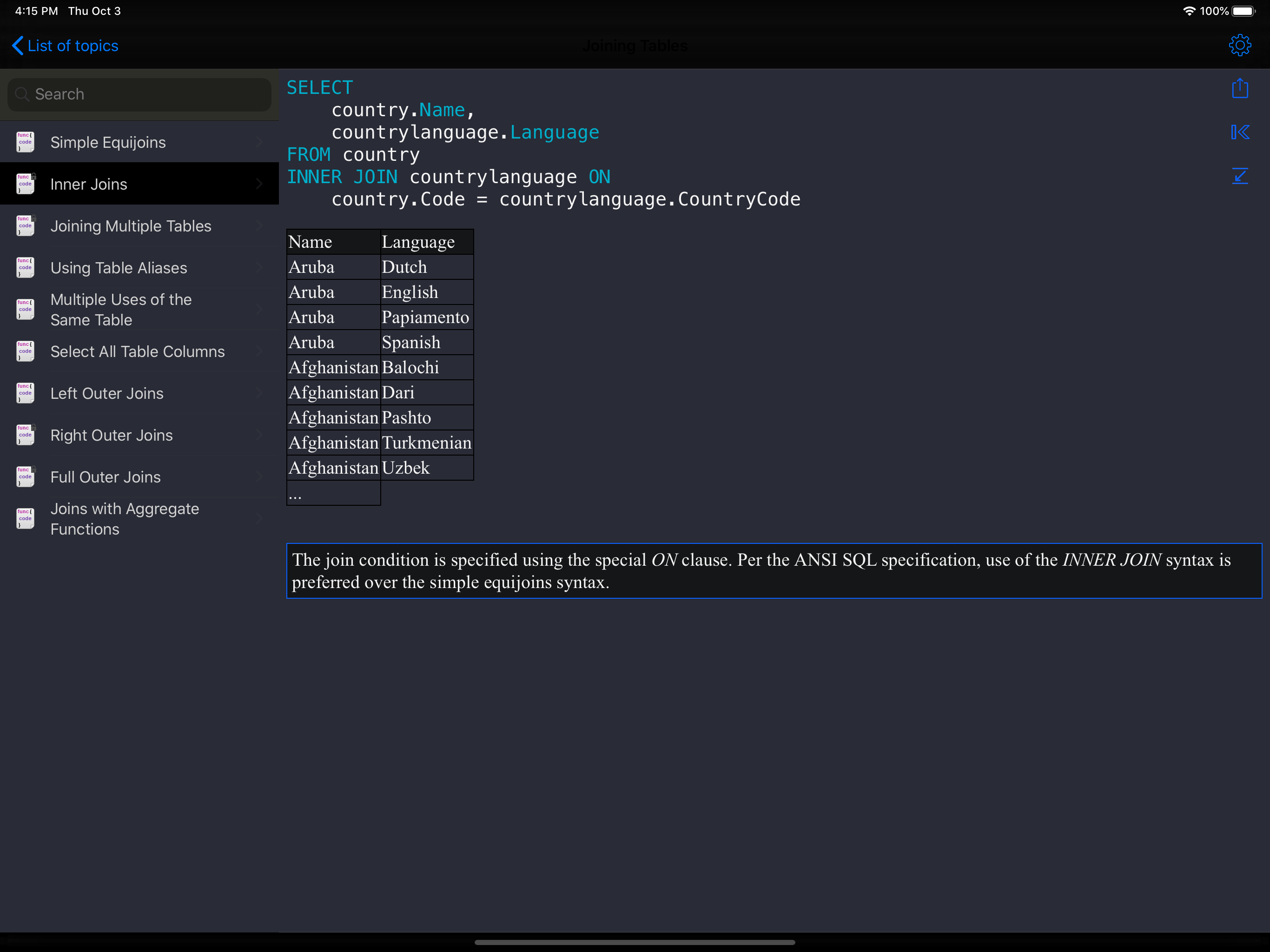Open the settings gear icon

1240,46
